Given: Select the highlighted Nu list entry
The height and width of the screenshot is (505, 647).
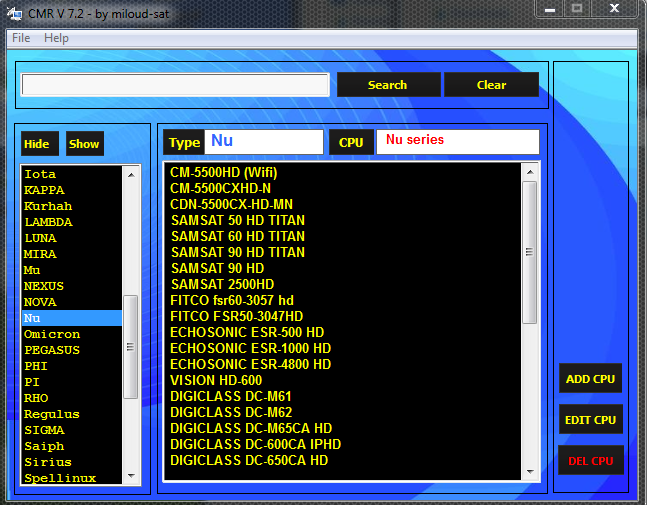Looking at the screenshot, I should (x=72, y=318).
